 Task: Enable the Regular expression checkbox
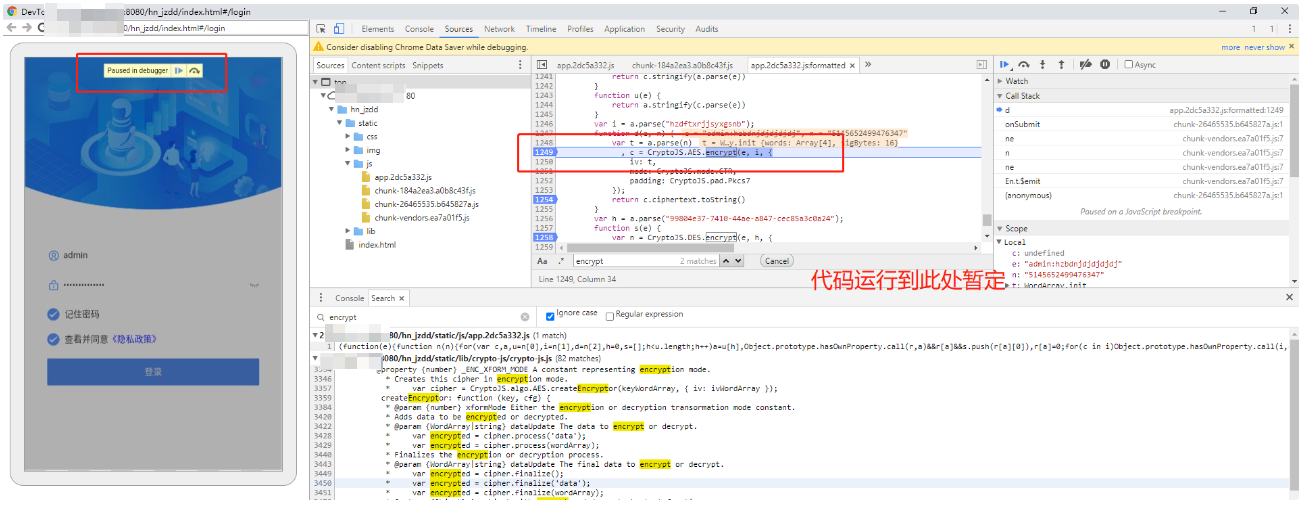[610, 315]
